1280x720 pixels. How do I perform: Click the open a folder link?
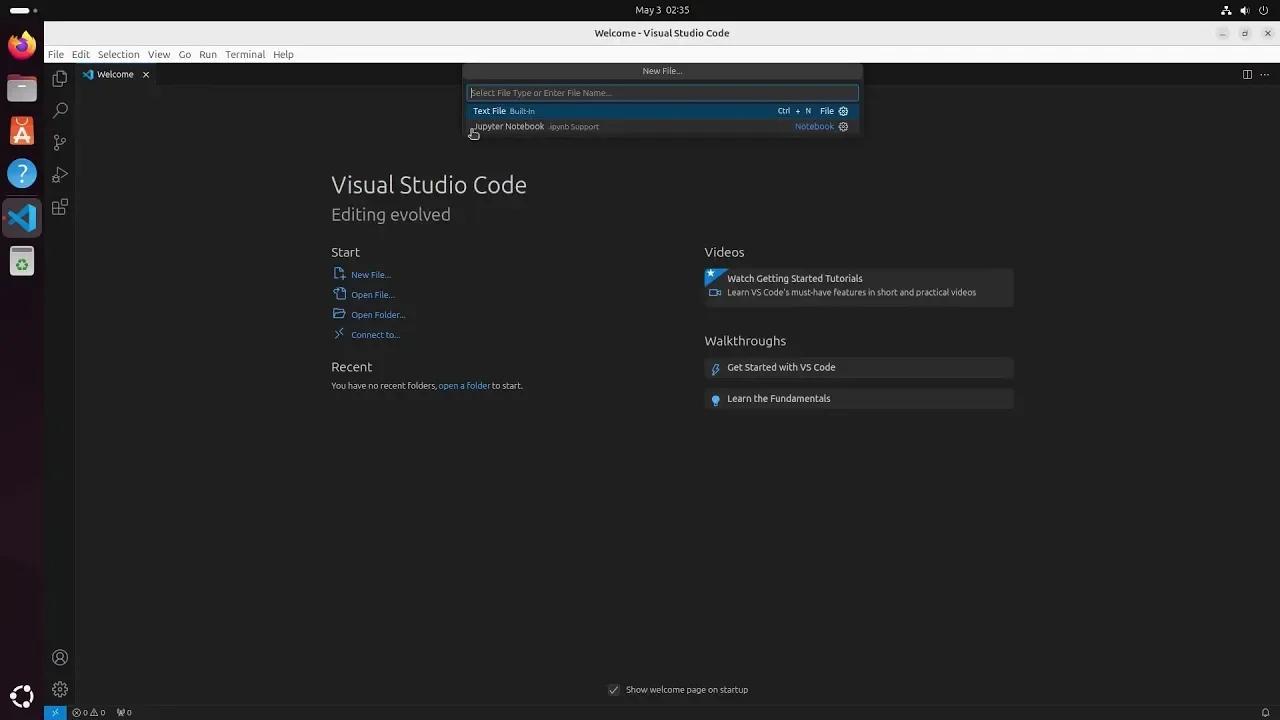(x=464, y=385)
